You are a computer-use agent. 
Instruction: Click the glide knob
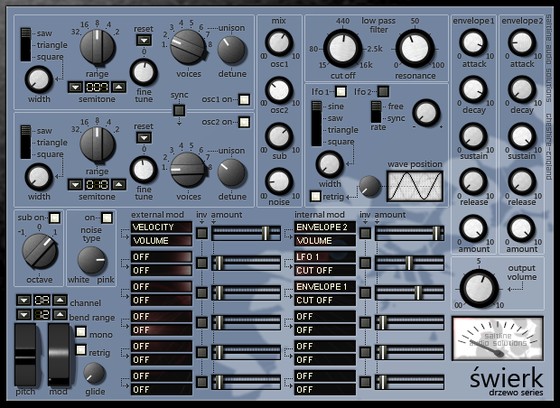tap(95, 374)
